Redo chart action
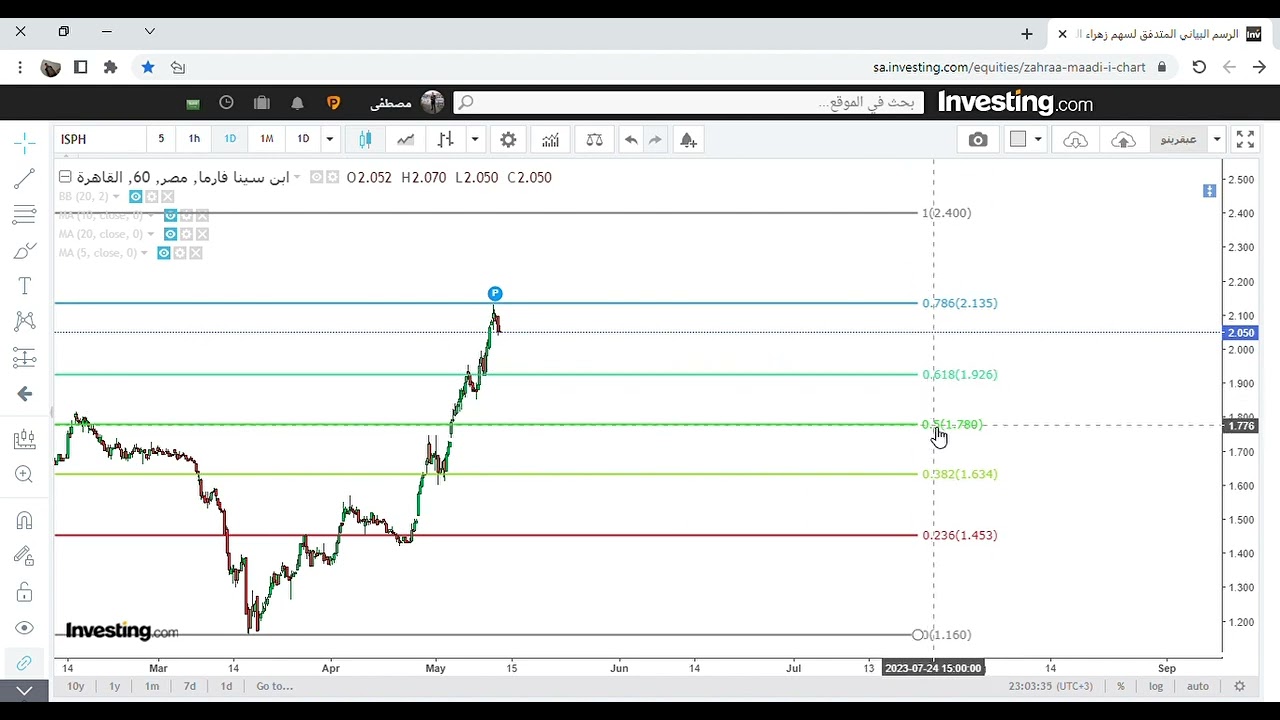Viewport: 1280px width, 720px height. (655, 140)
